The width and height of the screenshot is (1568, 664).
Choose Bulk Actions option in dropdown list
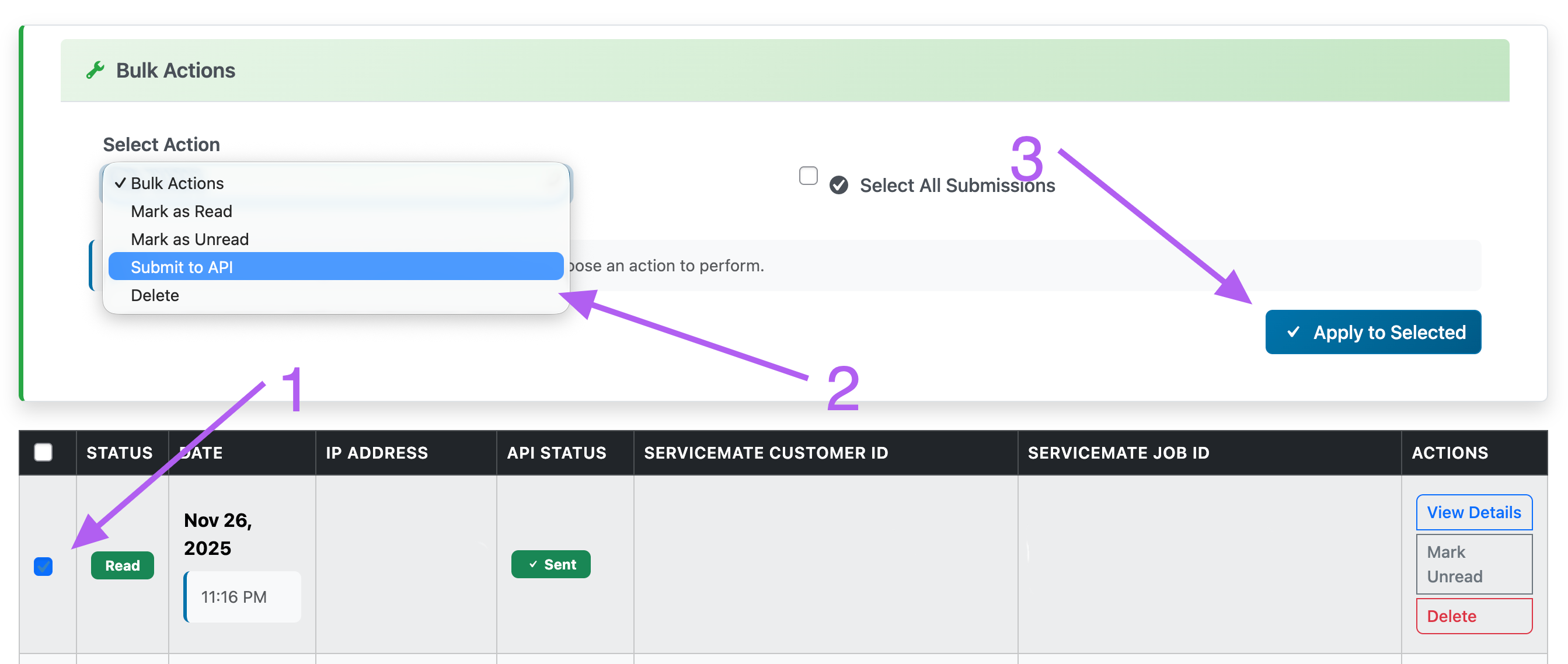click(x=177, y=183)
